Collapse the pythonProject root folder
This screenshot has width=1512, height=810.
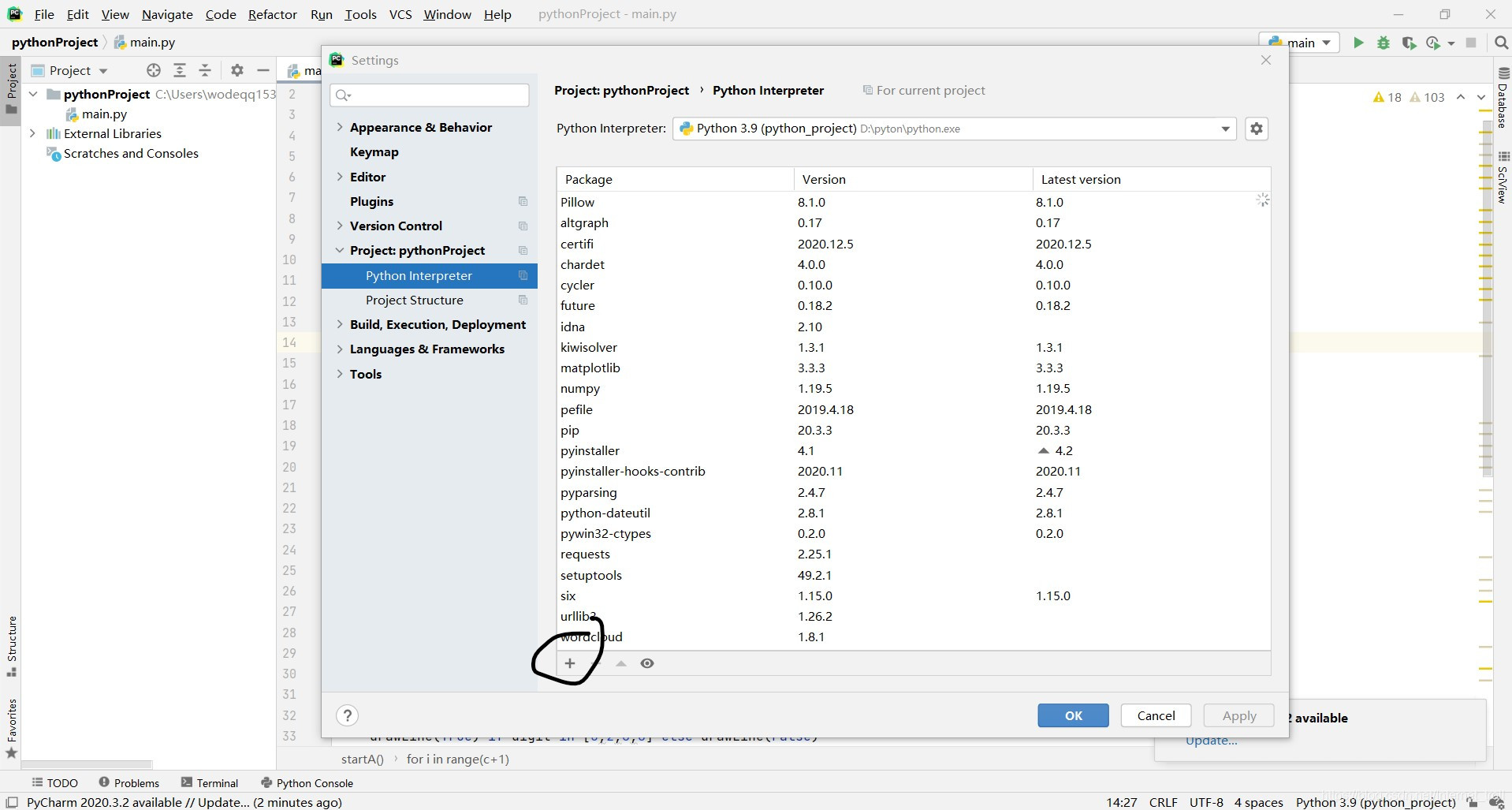[x=33, y=94]
